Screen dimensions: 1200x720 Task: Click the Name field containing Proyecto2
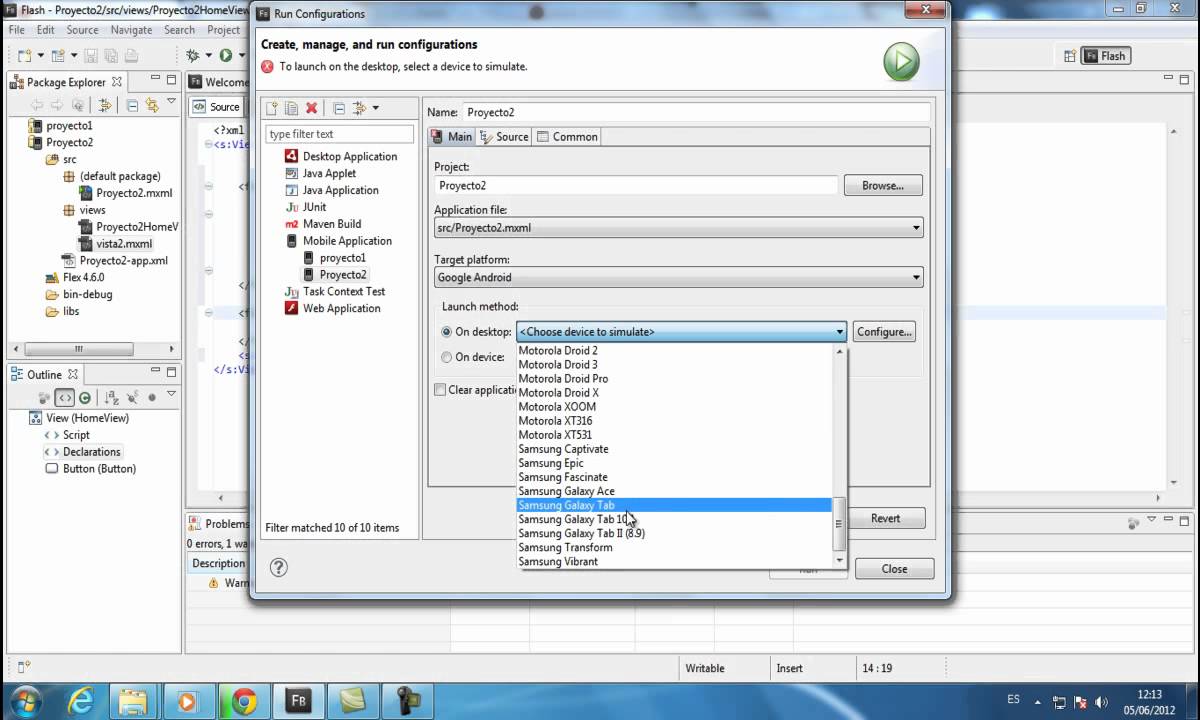click(x=696, y=113)
